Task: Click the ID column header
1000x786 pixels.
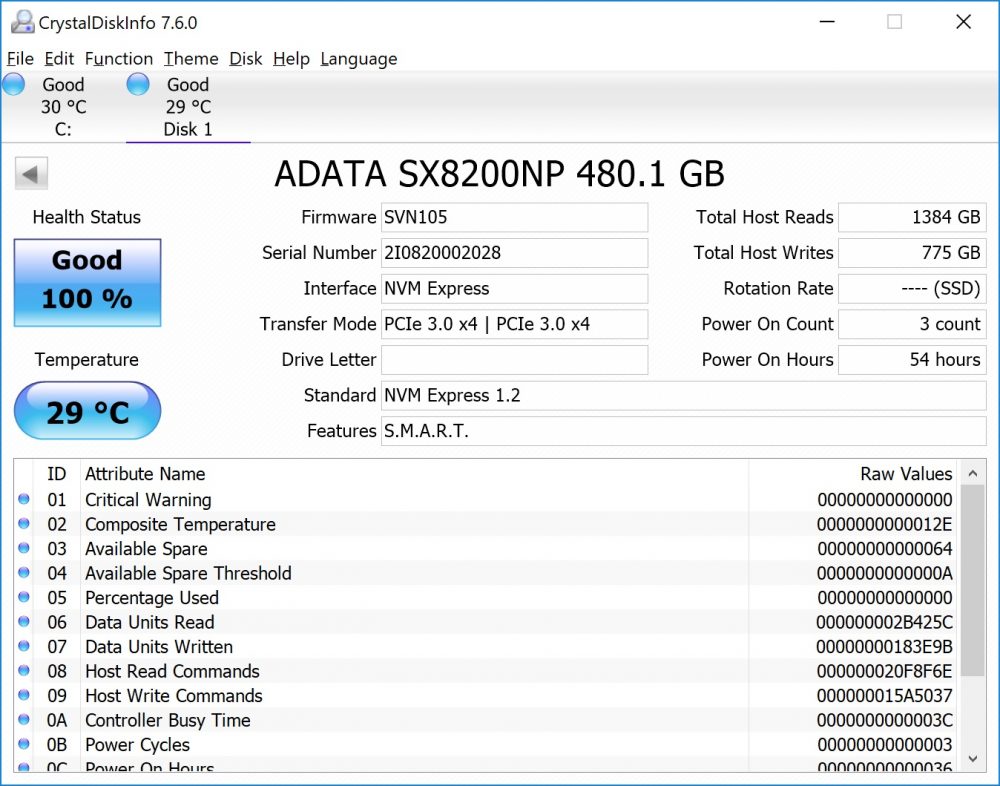Action: coord(57,474)
